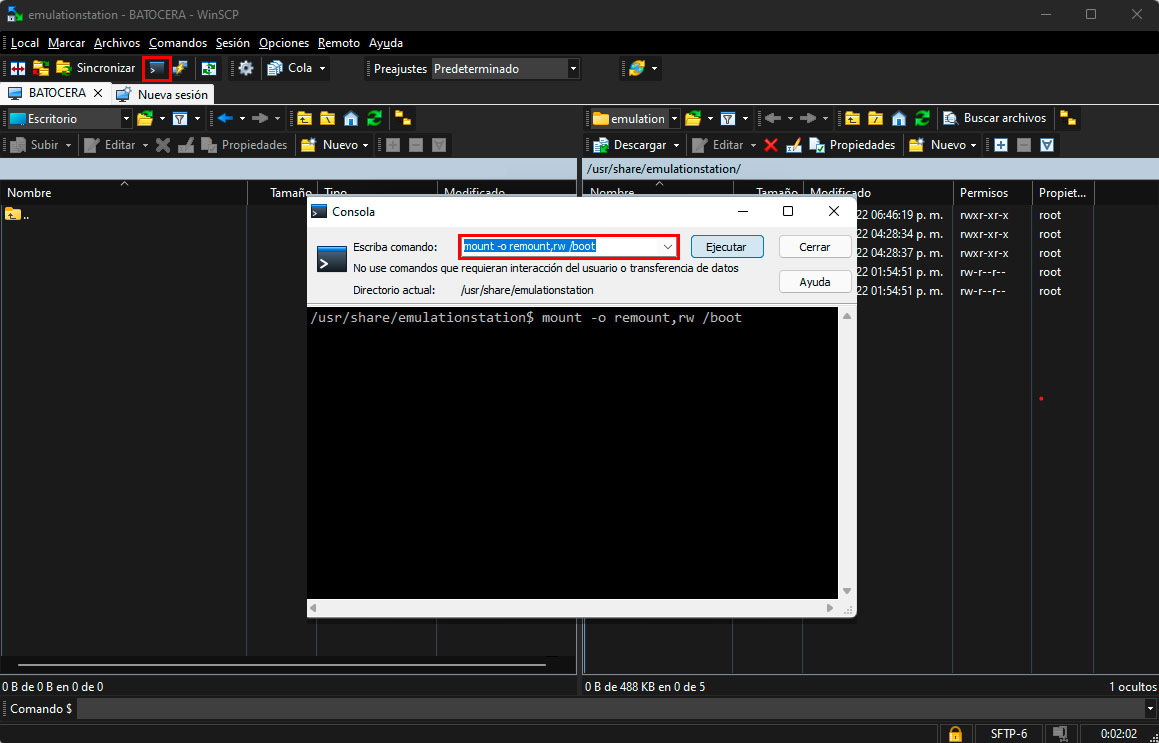
Task: Click Ejecutar to run the command
Action: coord(727,247)
